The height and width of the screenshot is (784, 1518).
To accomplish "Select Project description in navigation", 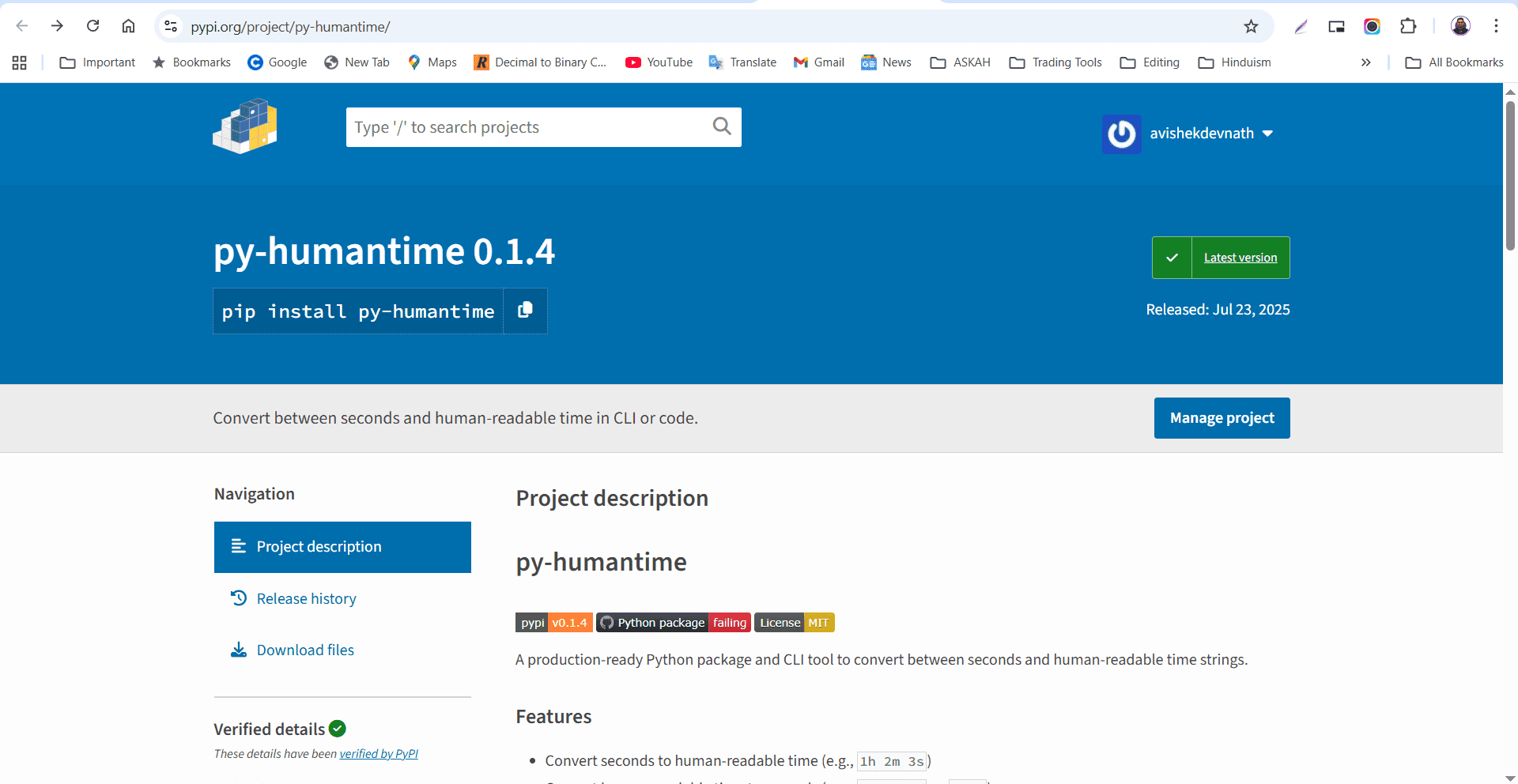I will point(318,546).
